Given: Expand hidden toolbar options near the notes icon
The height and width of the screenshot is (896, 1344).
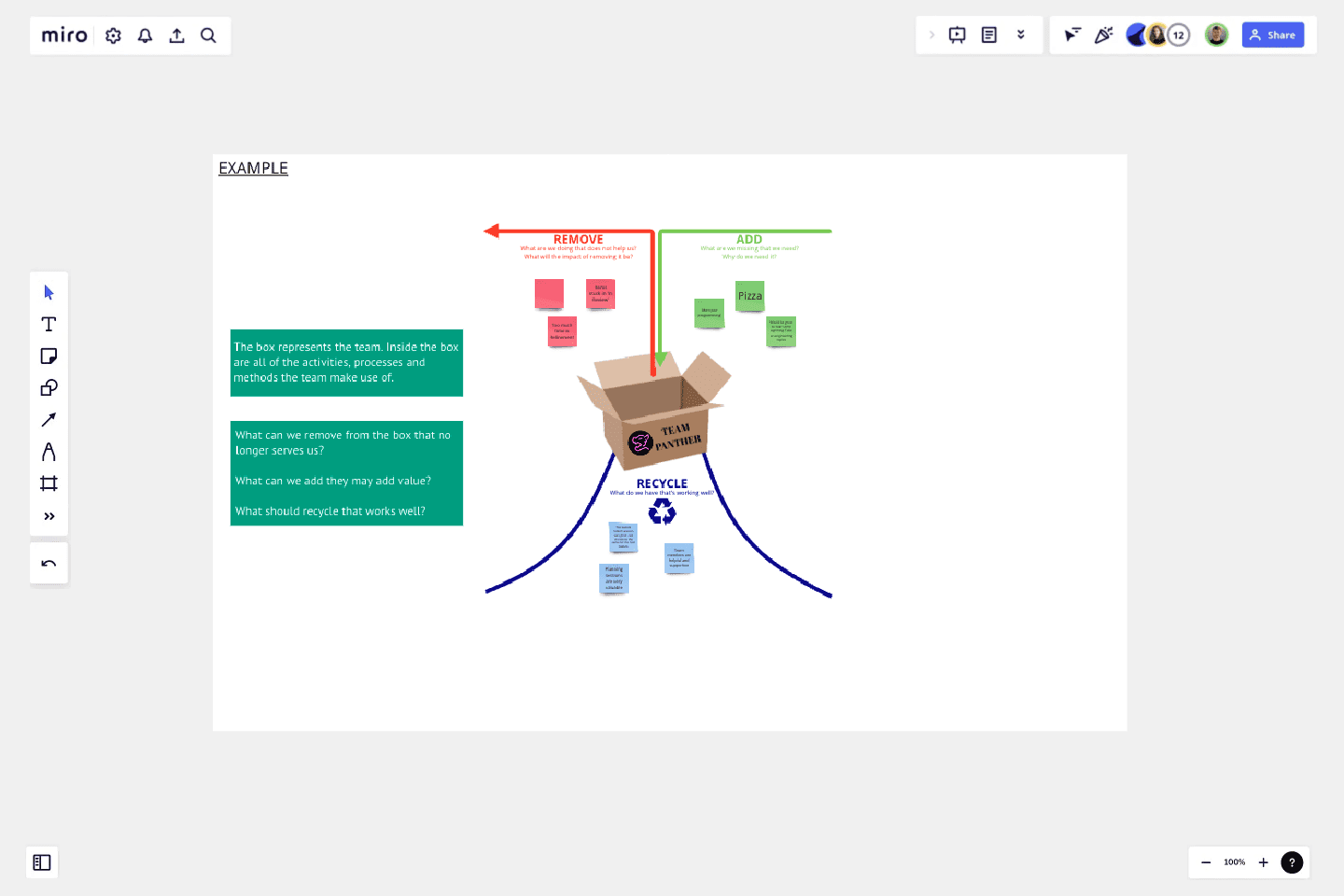Looking at the screenshot, I should [x=1021, y=35].
